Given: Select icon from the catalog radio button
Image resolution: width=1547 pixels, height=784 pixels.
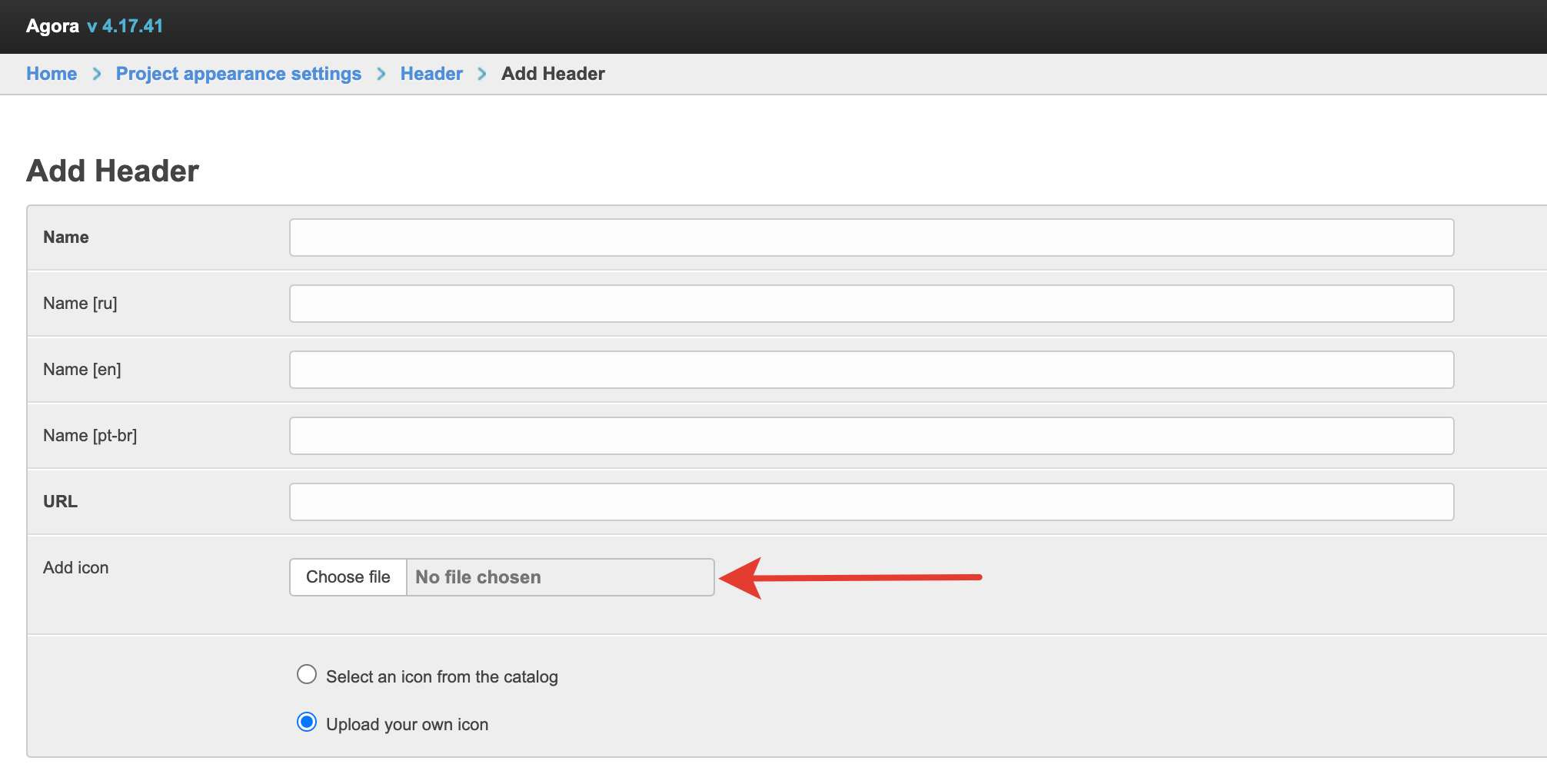Looking at the screenshot, I should point(307,675).
